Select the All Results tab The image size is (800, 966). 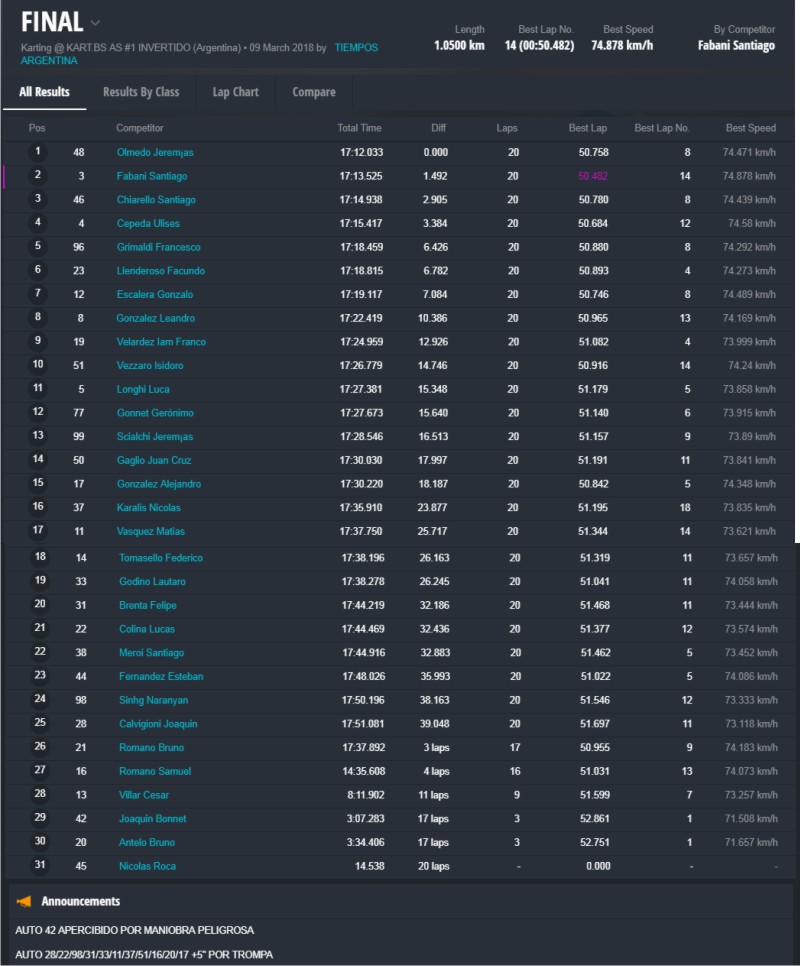pos(44,92)
